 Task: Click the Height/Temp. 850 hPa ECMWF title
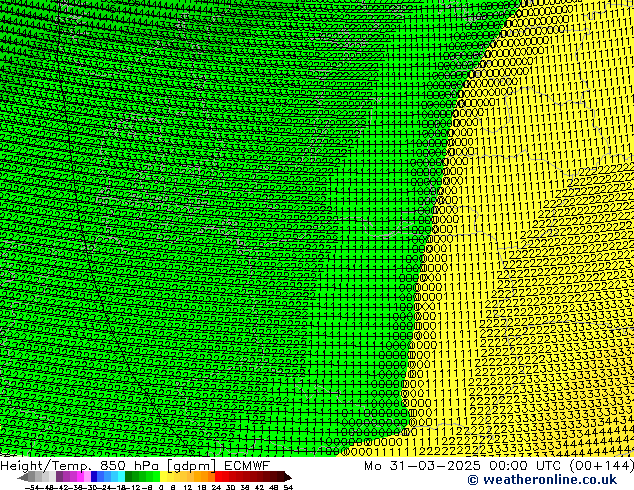pos(135,466)
